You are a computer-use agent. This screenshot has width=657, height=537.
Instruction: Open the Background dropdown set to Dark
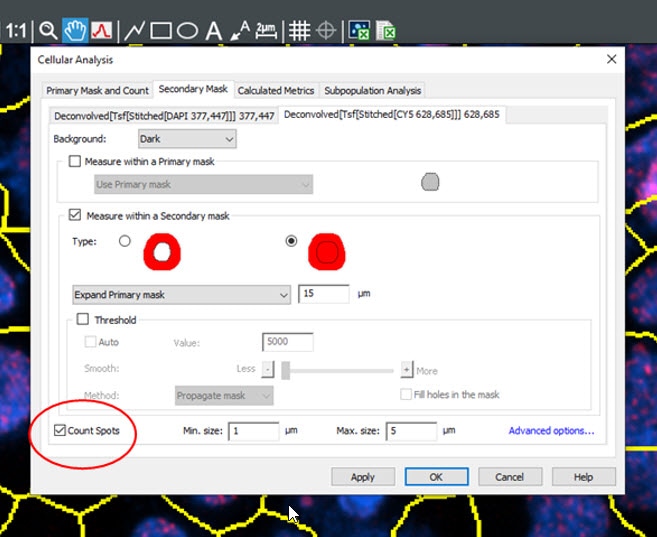click(186, 139)
